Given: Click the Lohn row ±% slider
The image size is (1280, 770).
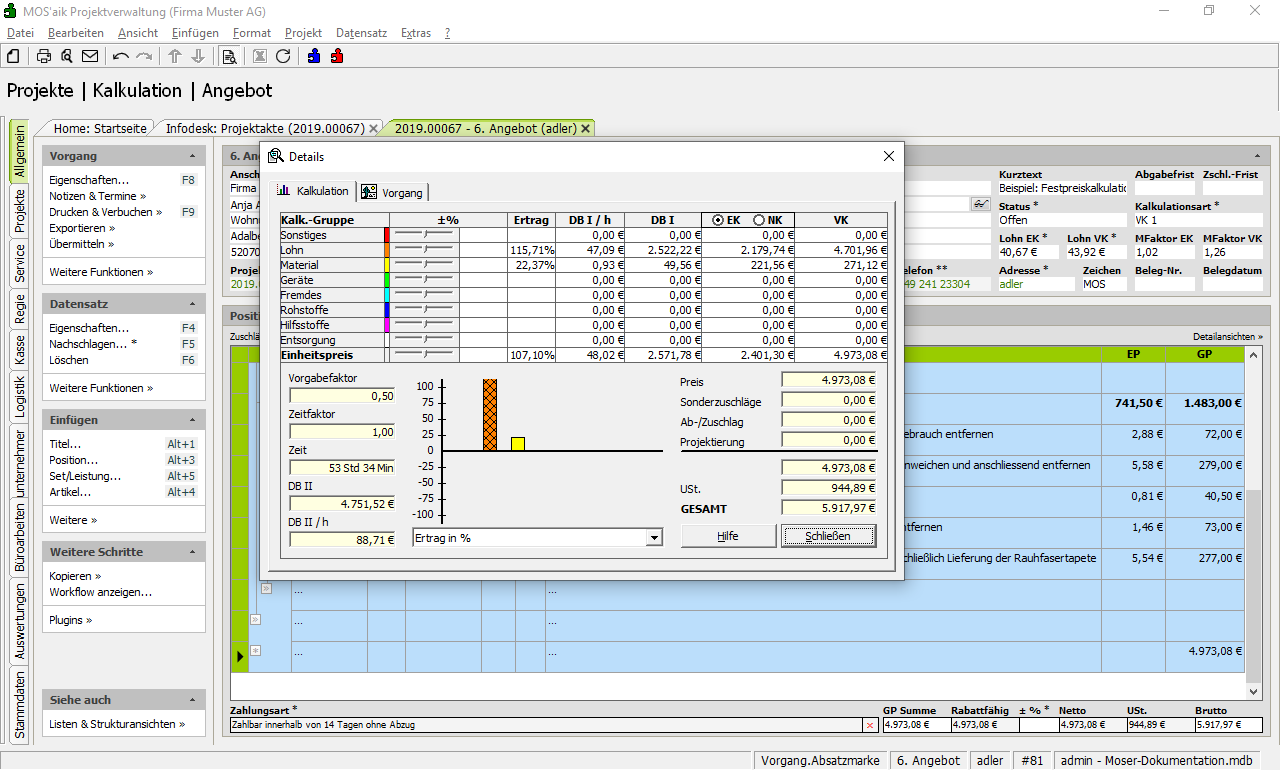Looking at the screenshot, I should pyautogui.click(x=424, y=249).
